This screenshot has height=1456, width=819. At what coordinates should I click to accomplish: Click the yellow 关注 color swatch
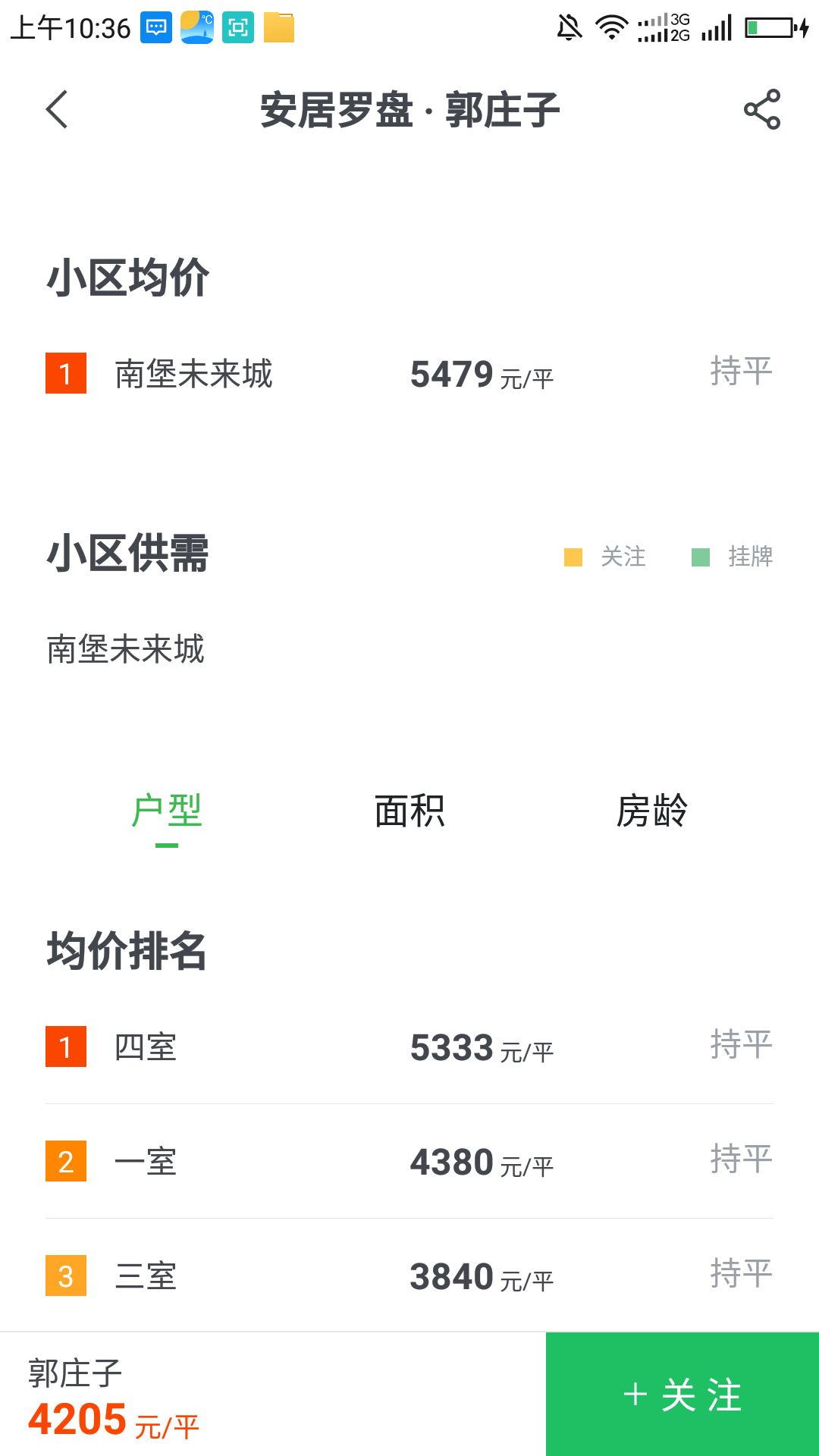(x=573, y=557)
